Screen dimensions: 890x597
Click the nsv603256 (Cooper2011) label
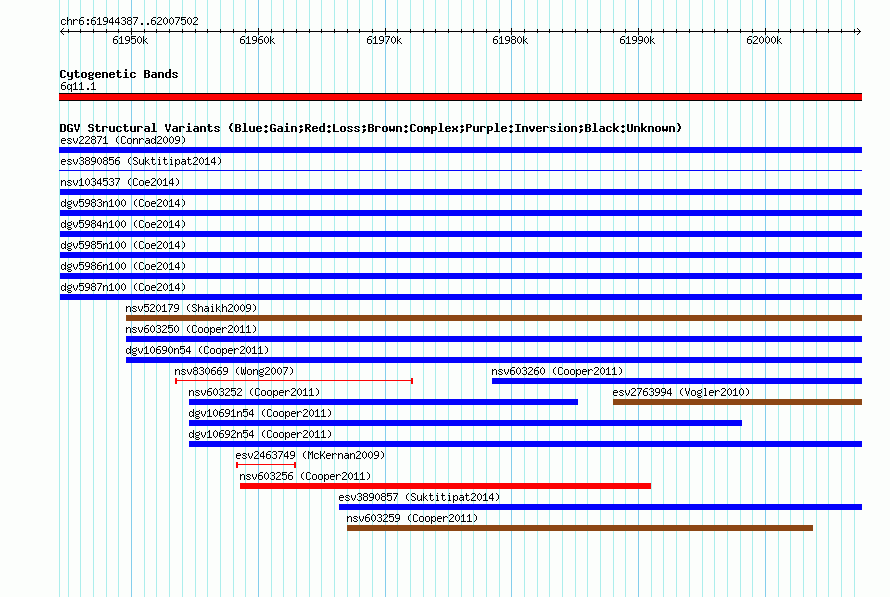[x=305, y=476]
